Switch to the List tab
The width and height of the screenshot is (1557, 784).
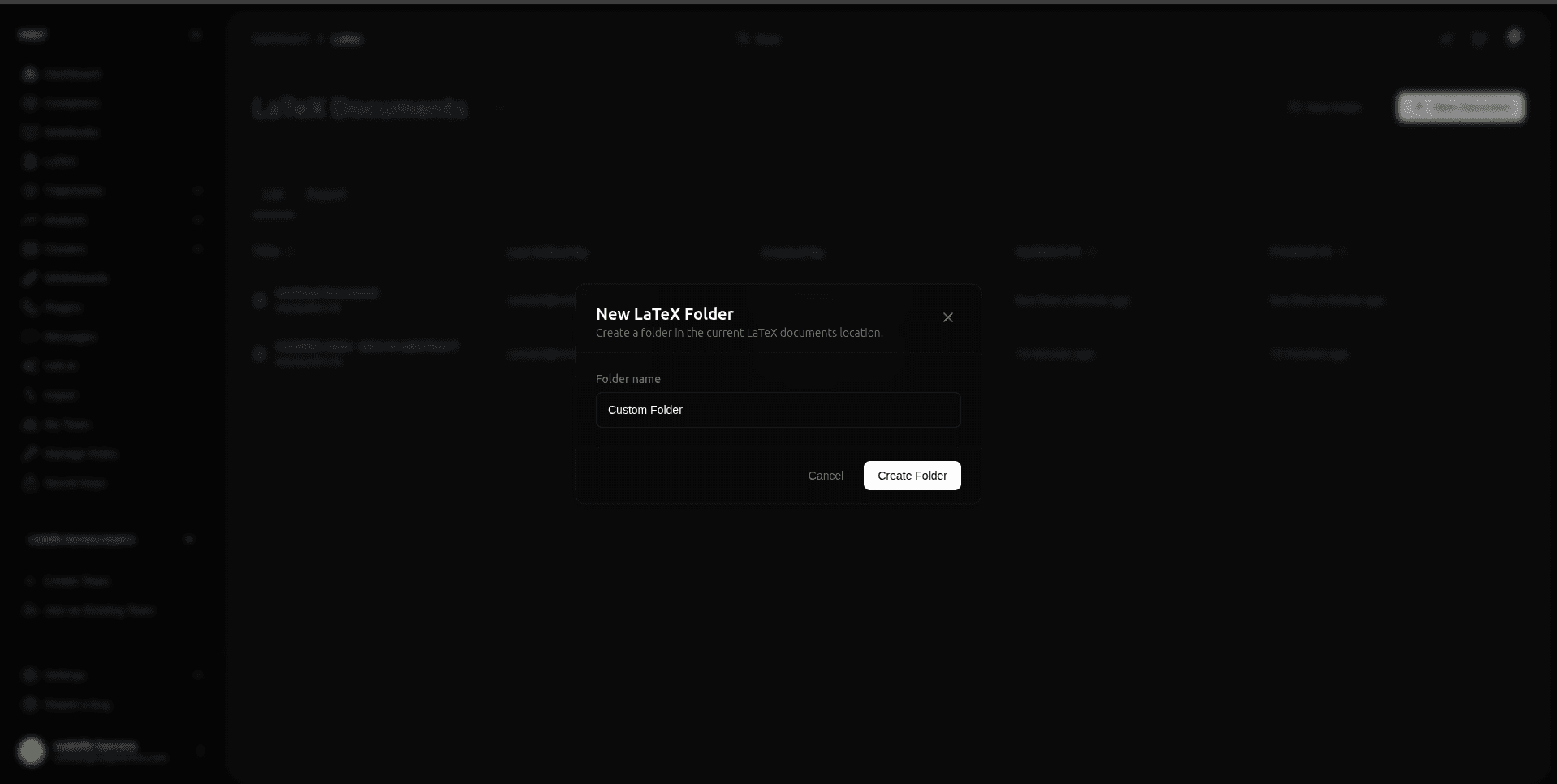tap(273, 195)
